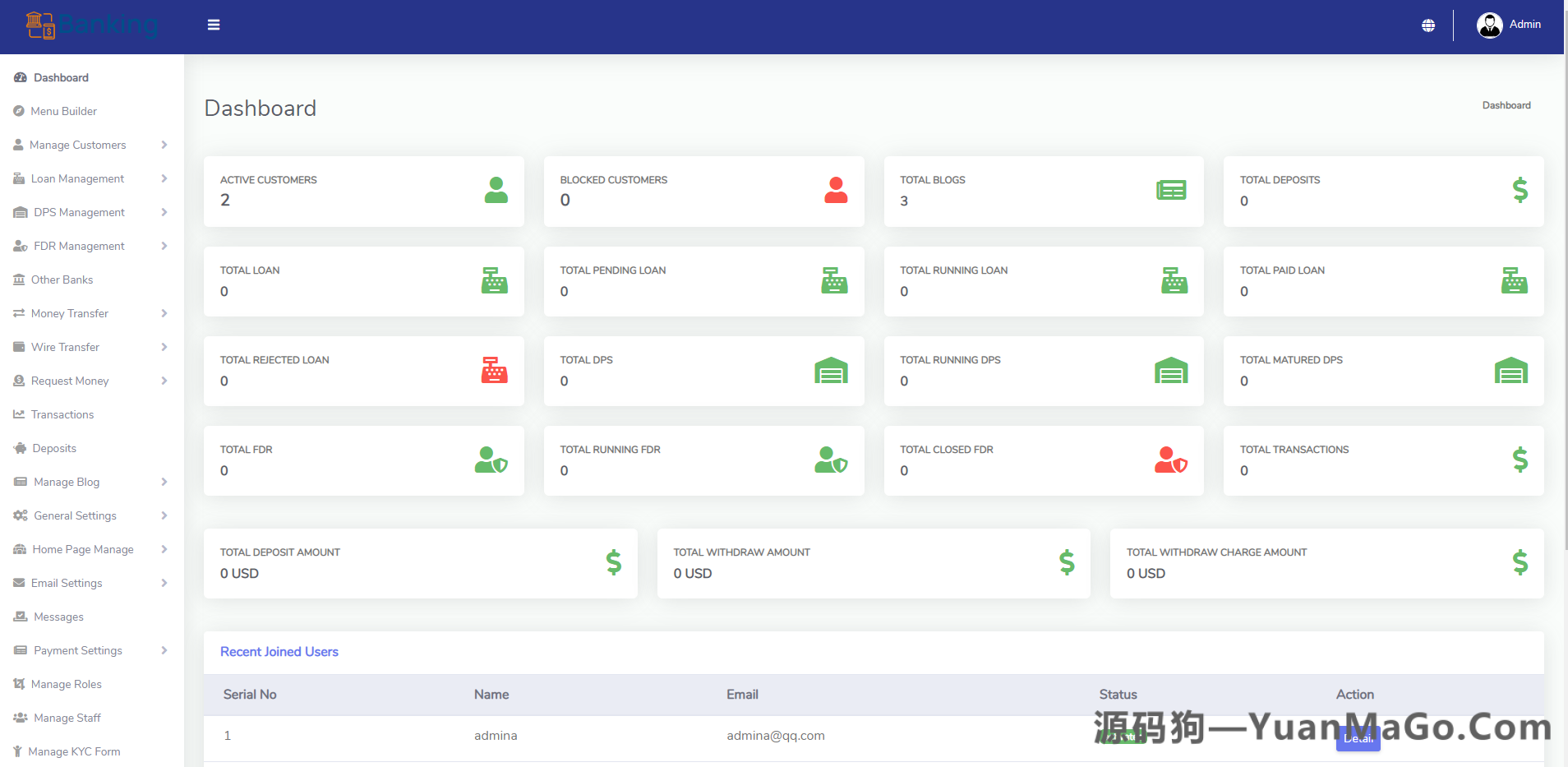
Task: Go to Transactions in the sidebar
Action: 62,414
